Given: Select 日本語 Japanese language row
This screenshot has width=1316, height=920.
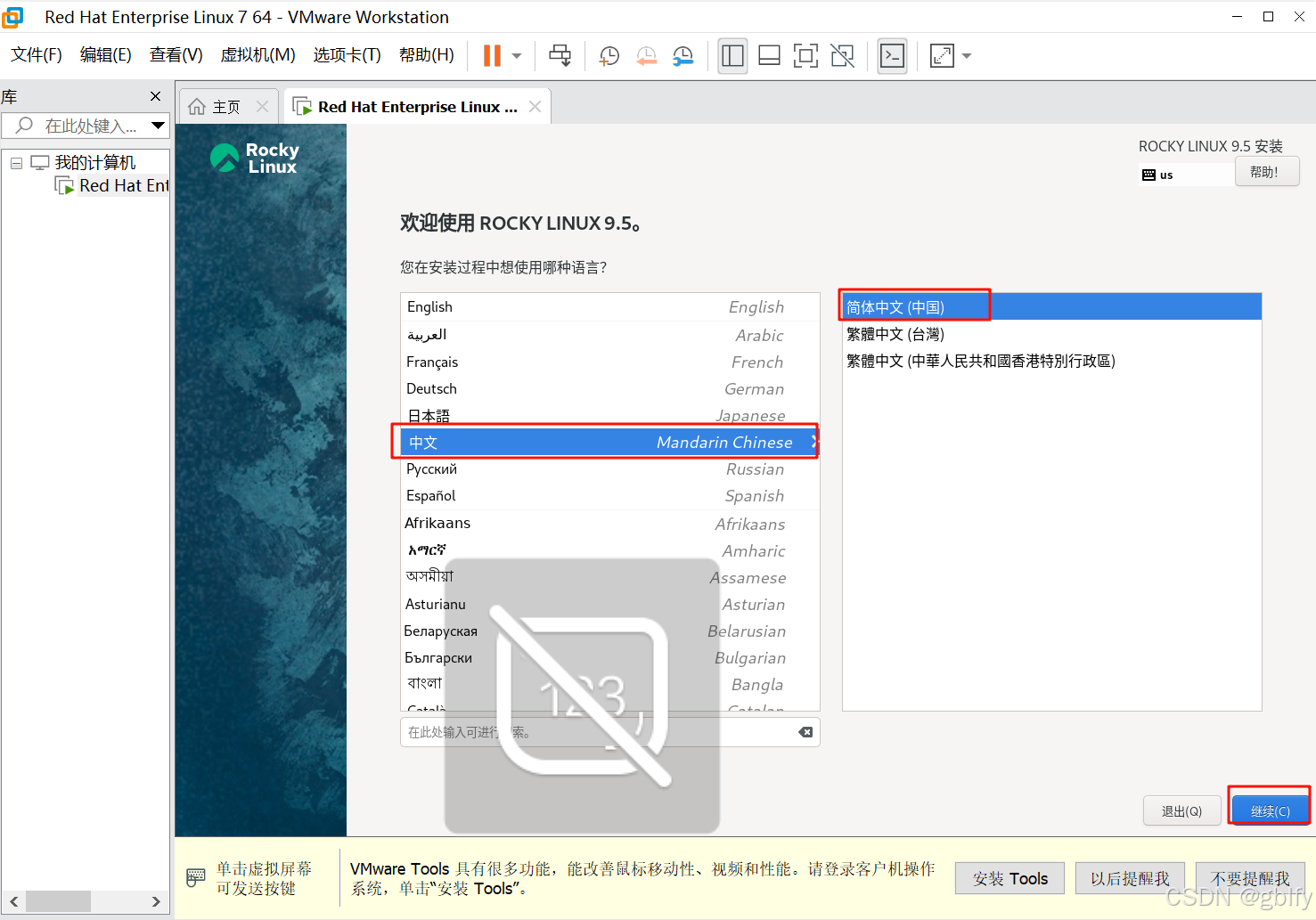Looking at the screenshot, I should pyautogui.click(x=610, y=415).
